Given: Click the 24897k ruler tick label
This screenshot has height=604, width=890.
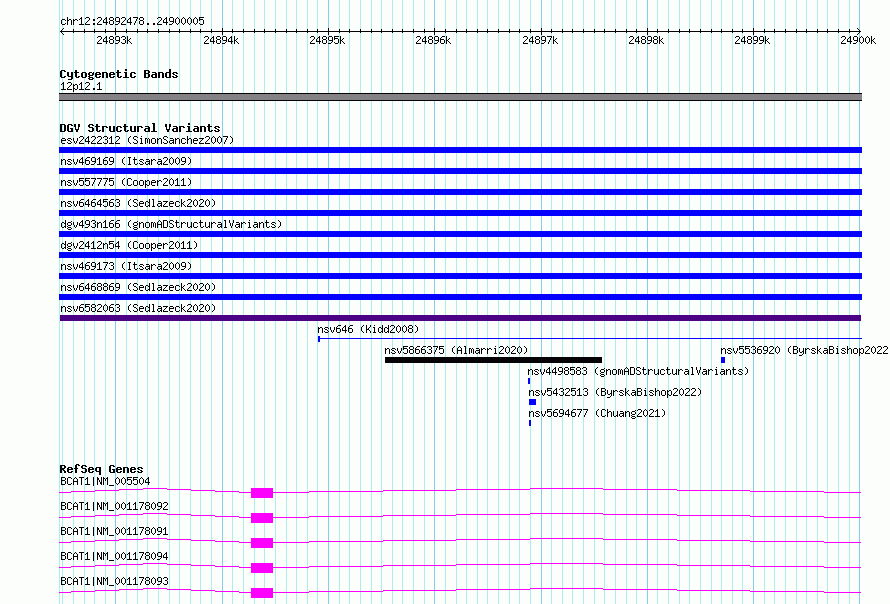Looking at the screenshot, I should (x=540, y=40).
